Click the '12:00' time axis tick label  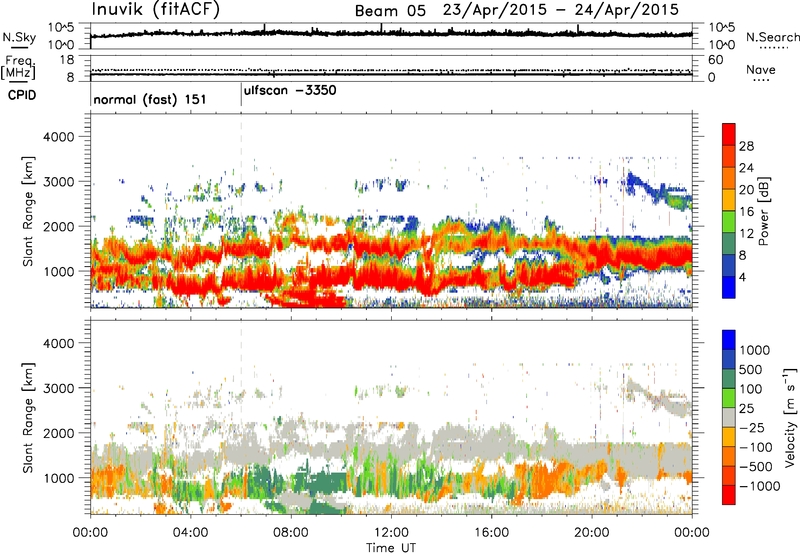click(x=391, y=533)
